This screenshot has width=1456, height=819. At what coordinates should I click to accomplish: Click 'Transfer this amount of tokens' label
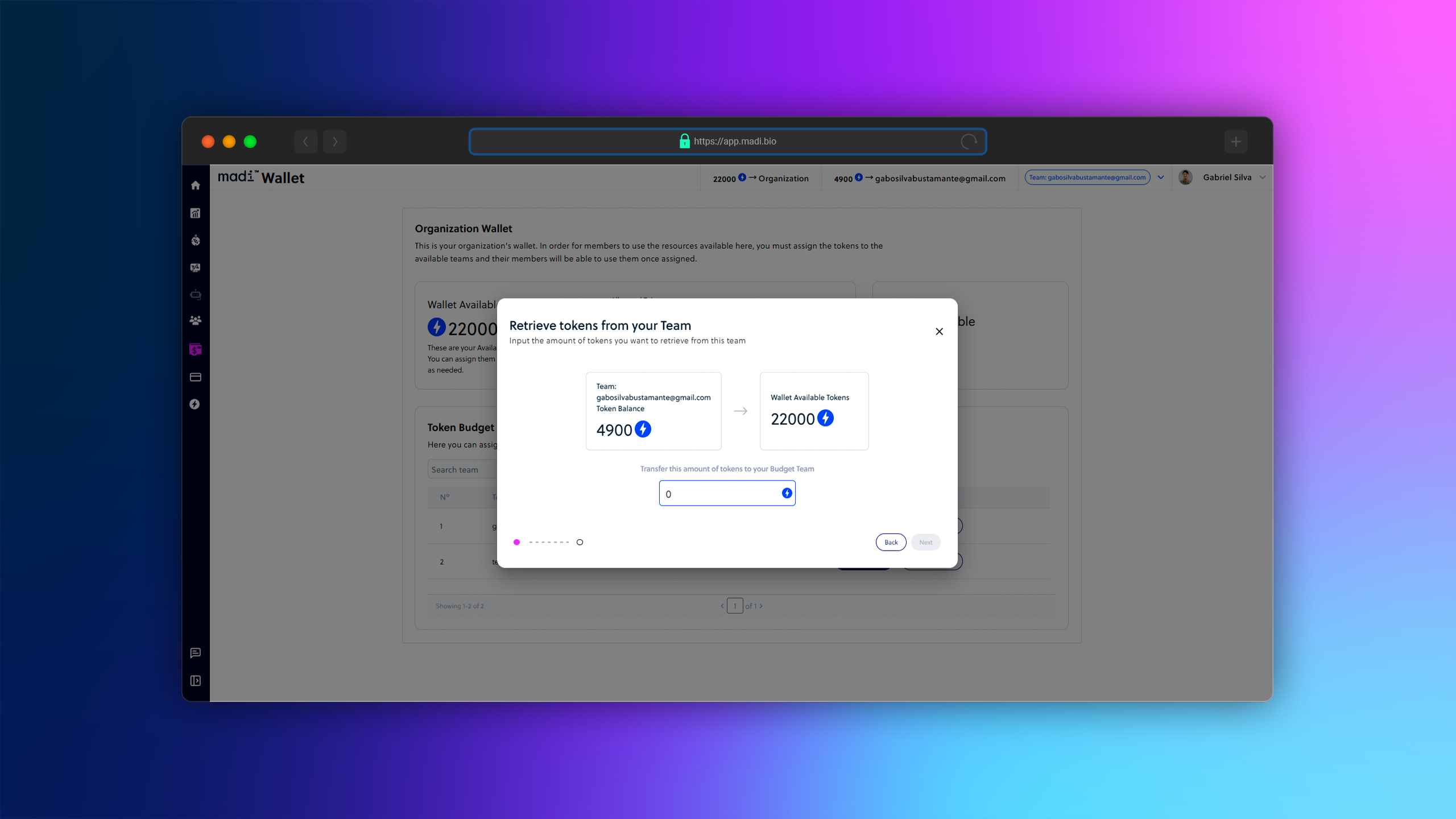(727, 469)
